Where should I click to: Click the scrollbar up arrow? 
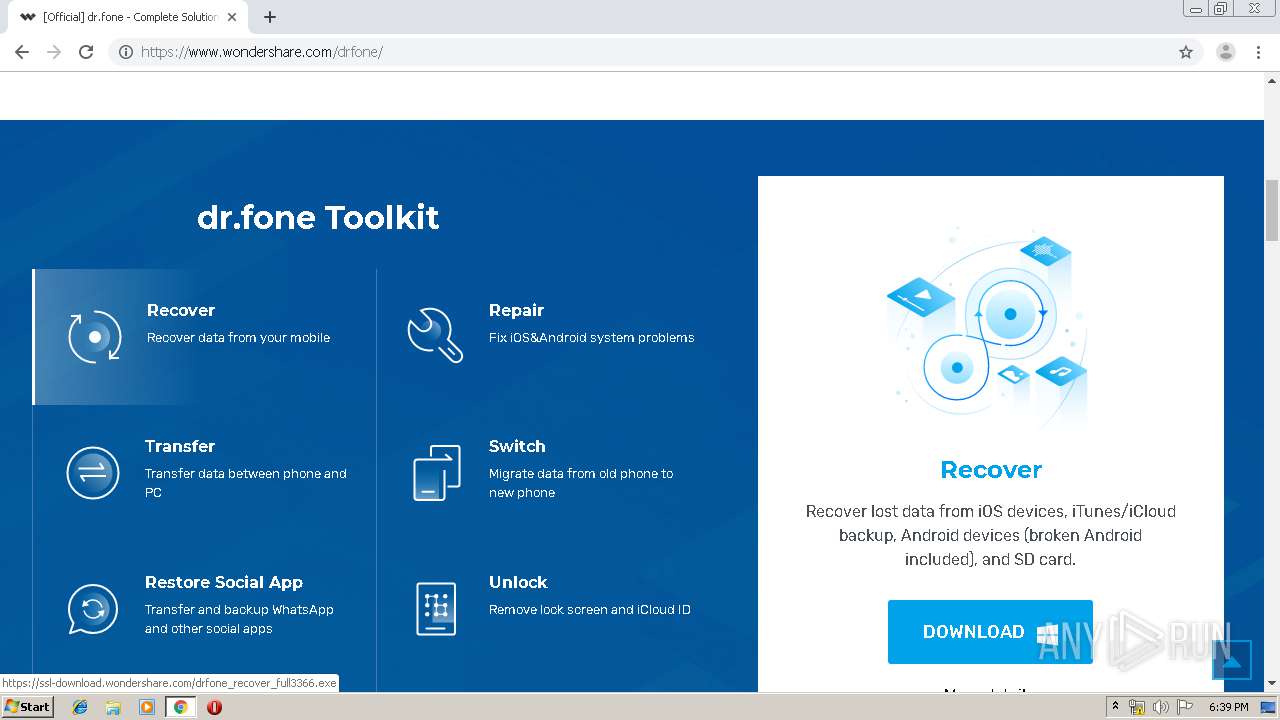[1272, 79]
